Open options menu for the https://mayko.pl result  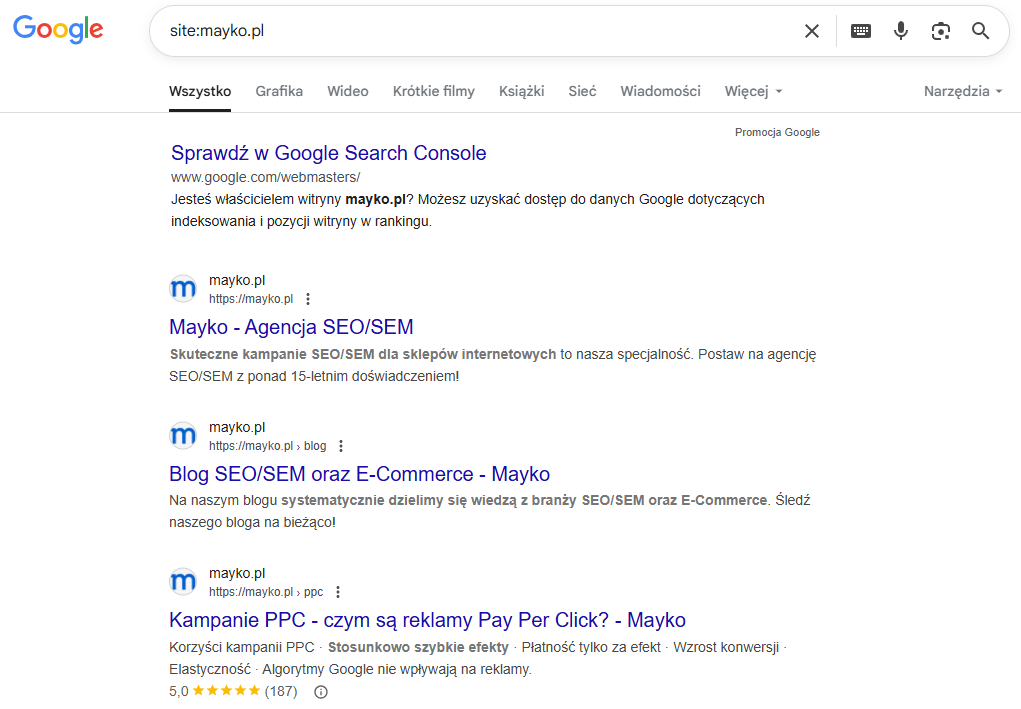coord(308,299)
